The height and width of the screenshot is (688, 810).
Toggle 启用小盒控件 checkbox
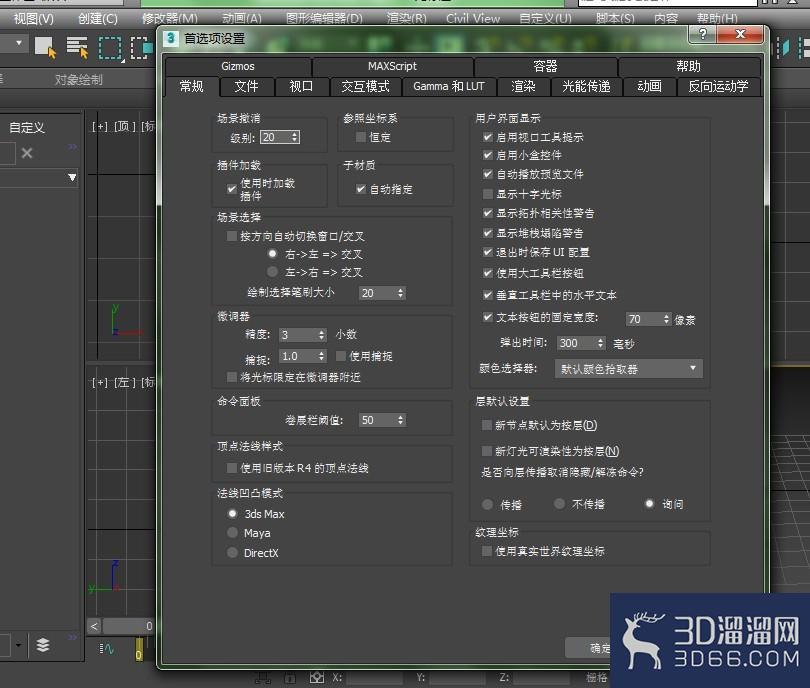(487, 155)
